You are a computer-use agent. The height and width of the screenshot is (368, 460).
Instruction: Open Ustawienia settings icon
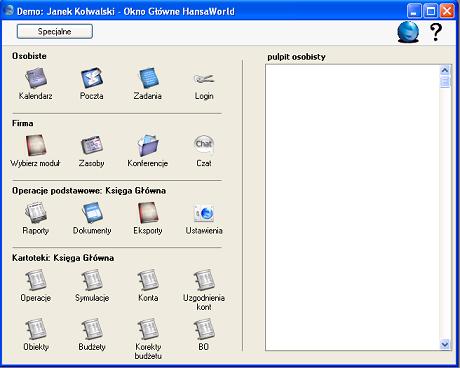click(x=204, y=213)
